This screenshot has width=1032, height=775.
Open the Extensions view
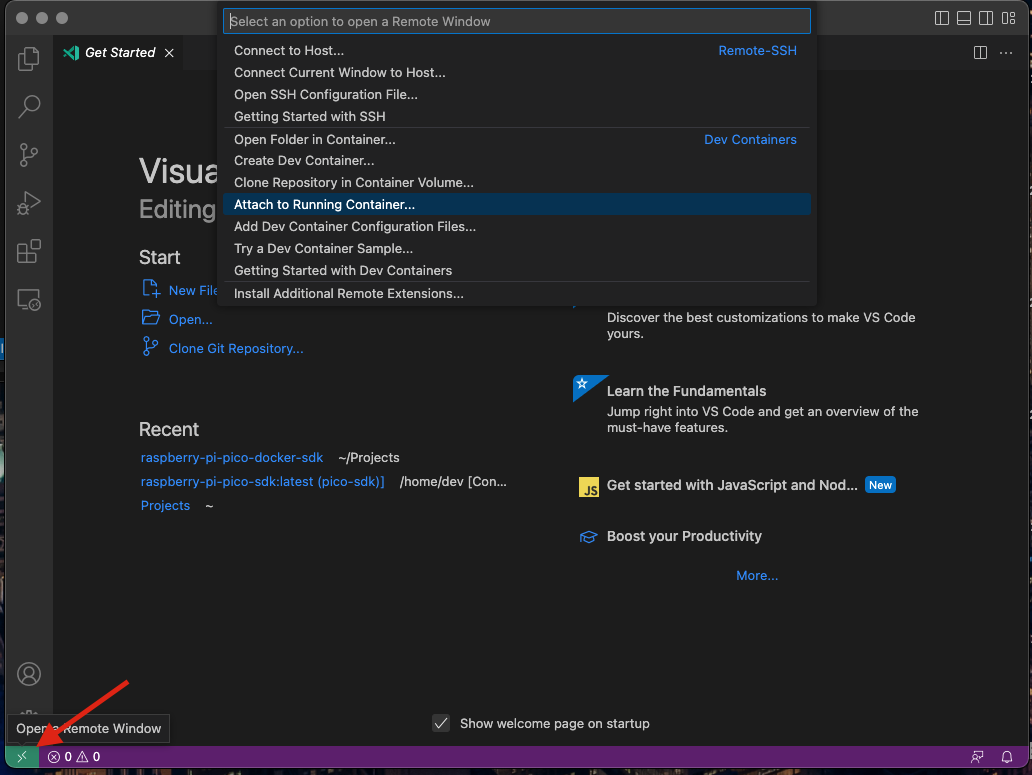point(28,251)
